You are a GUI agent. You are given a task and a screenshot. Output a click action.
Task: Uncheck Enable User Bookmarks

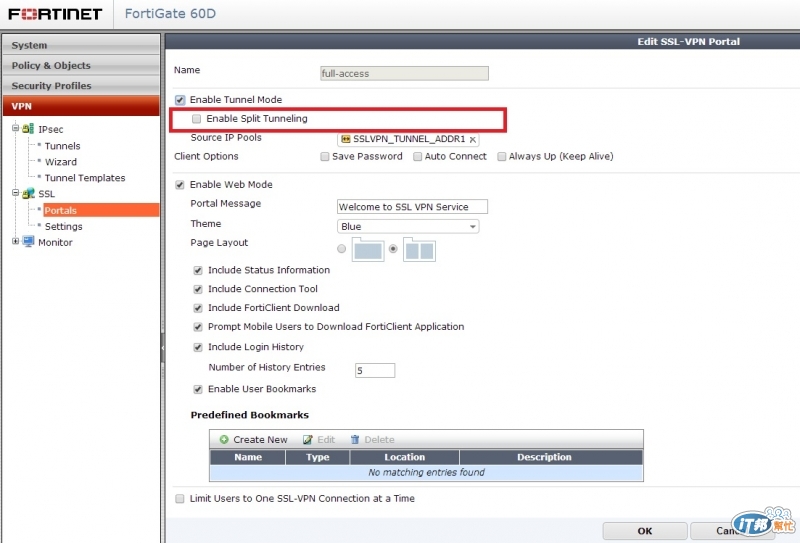(198, 389)
